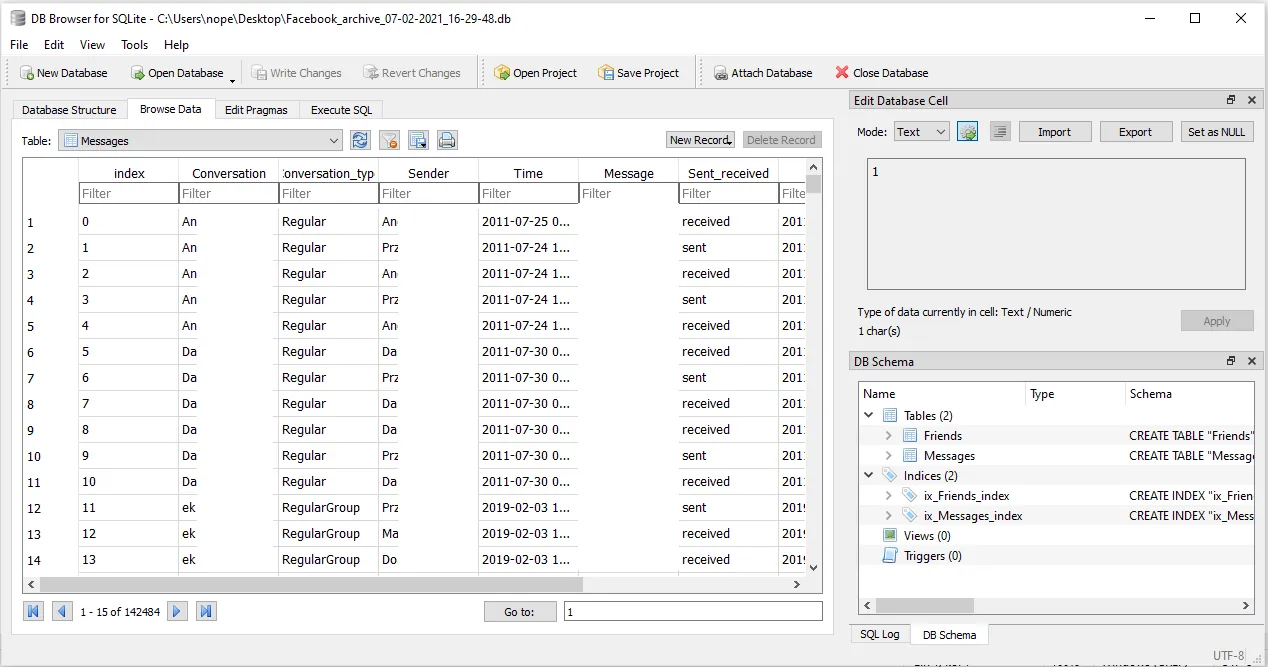Image resolution: width=1268 pixels, height=667 pixels.
Task: Float the DB Schema panel
Action: pyautogui.click(x=1230, y=361)
